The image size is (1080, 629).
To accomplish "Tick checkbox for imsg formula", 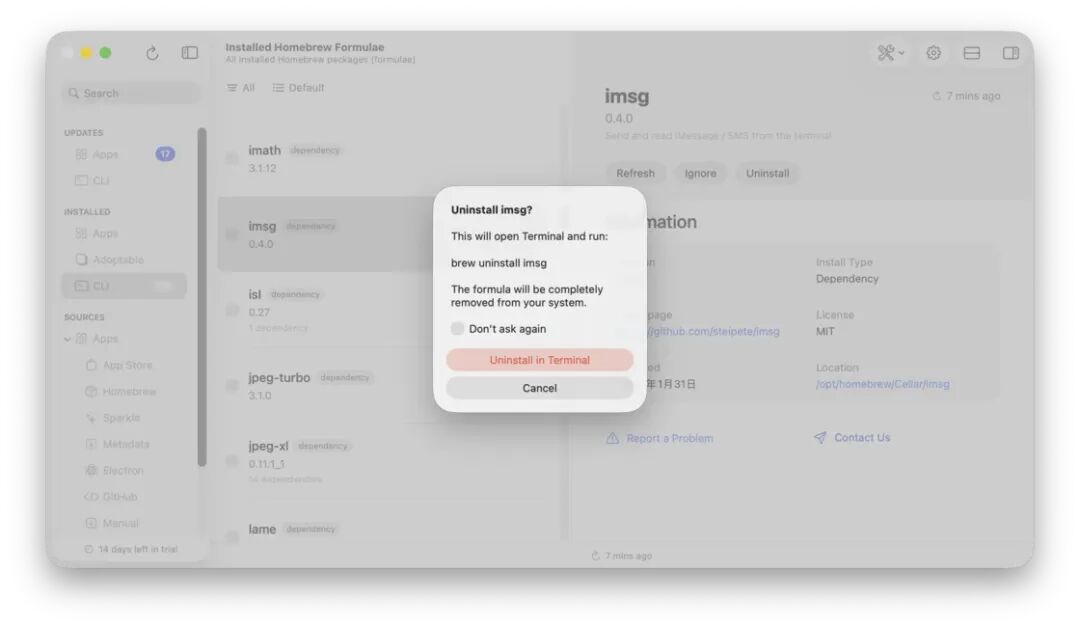I will [x=232, y=234].
